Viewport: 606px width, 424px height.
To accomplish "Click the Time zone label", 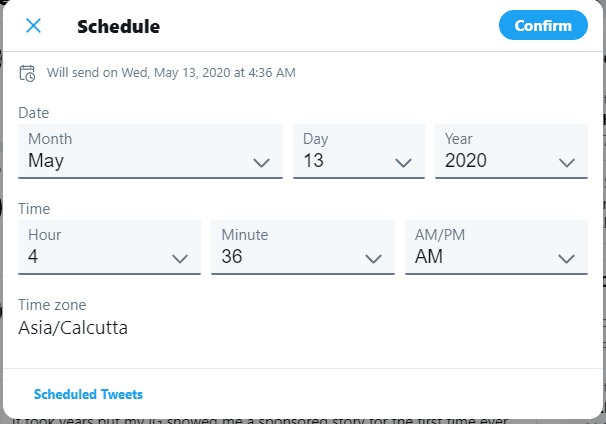I will click(52, 305).
